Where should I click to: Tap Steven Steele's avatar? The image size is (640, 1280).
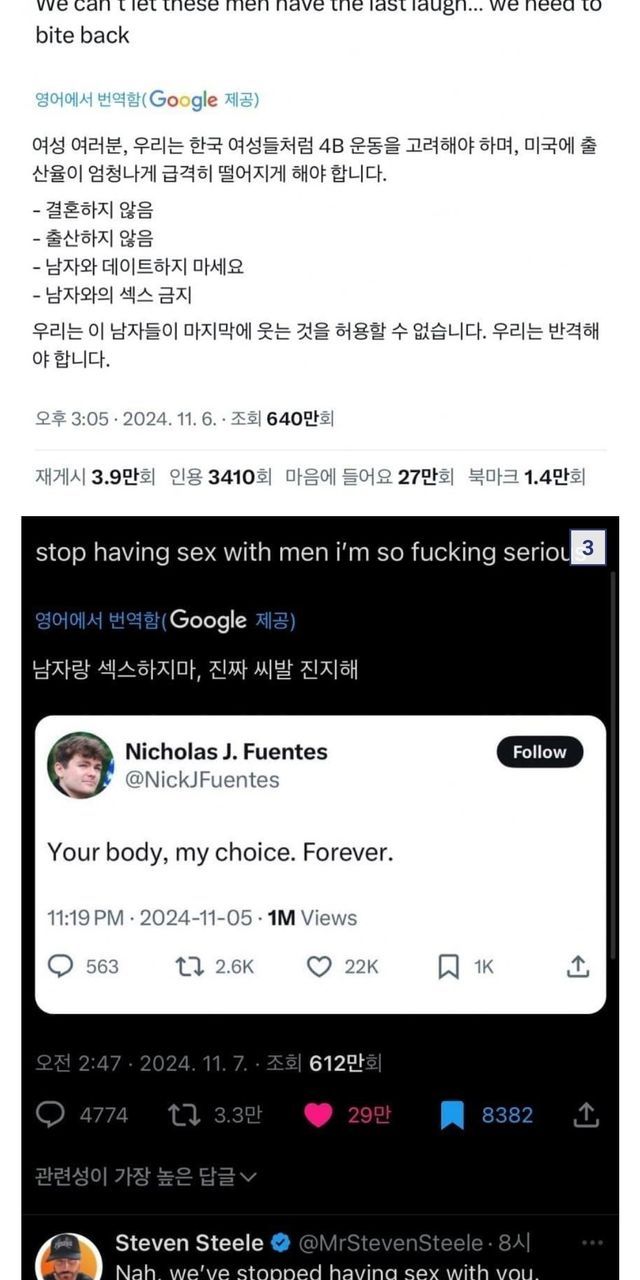coord(69,1258)
